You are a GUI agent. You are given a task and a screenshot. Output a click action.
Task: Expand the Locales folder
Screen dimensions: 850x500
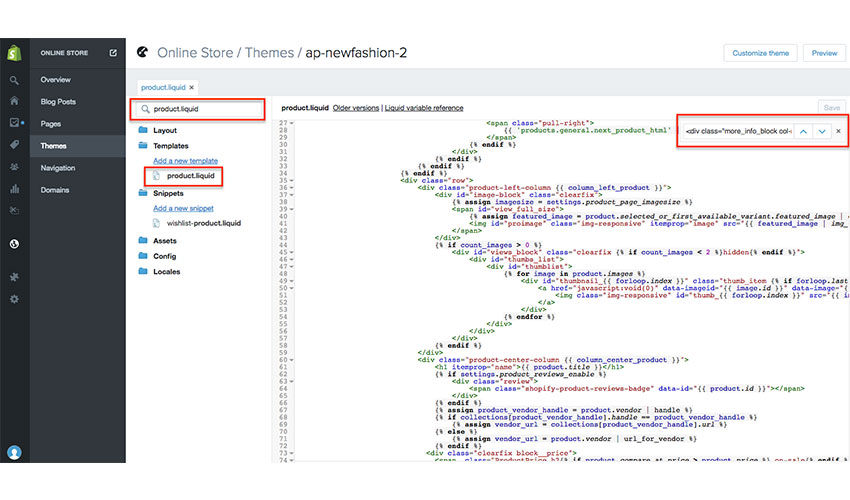pos(167,271)
